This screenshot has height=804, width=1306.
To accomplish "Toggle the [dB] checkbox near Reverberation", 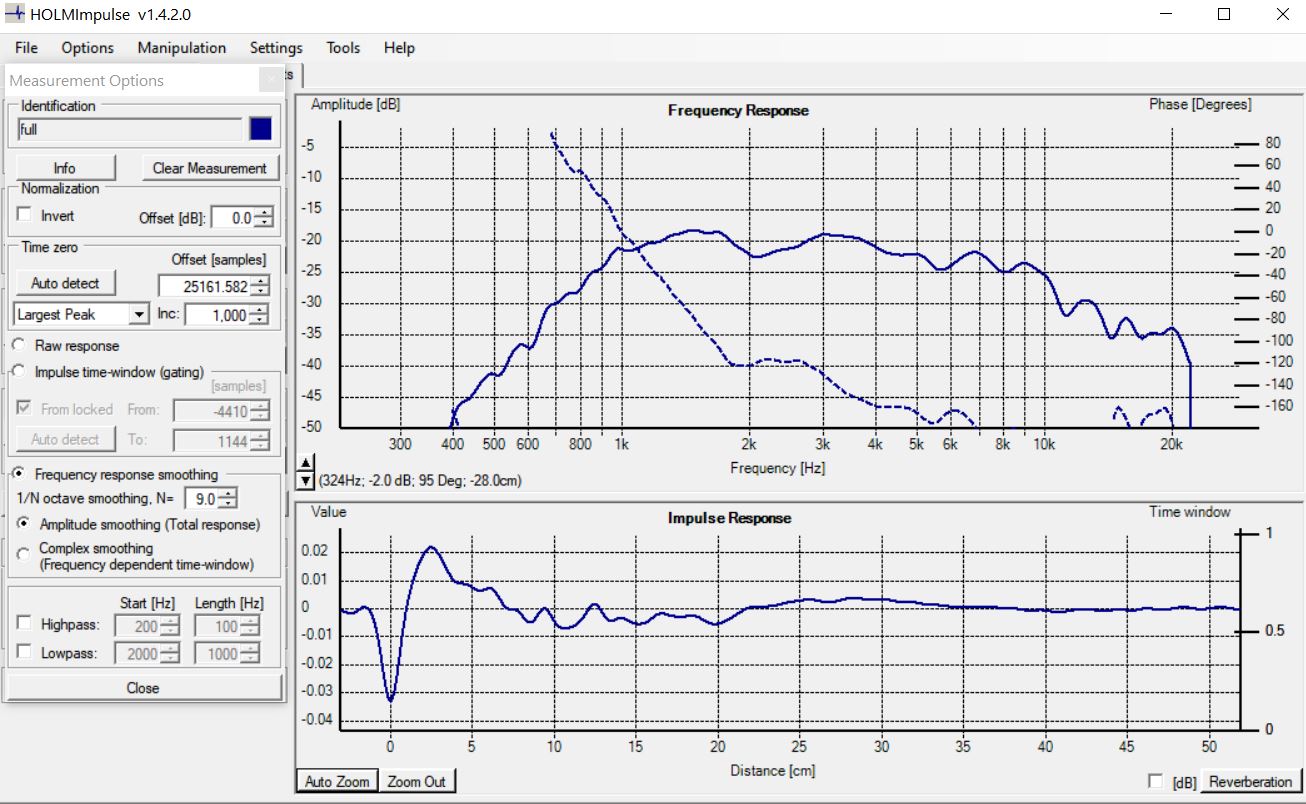I will [x=1156, y=781].
